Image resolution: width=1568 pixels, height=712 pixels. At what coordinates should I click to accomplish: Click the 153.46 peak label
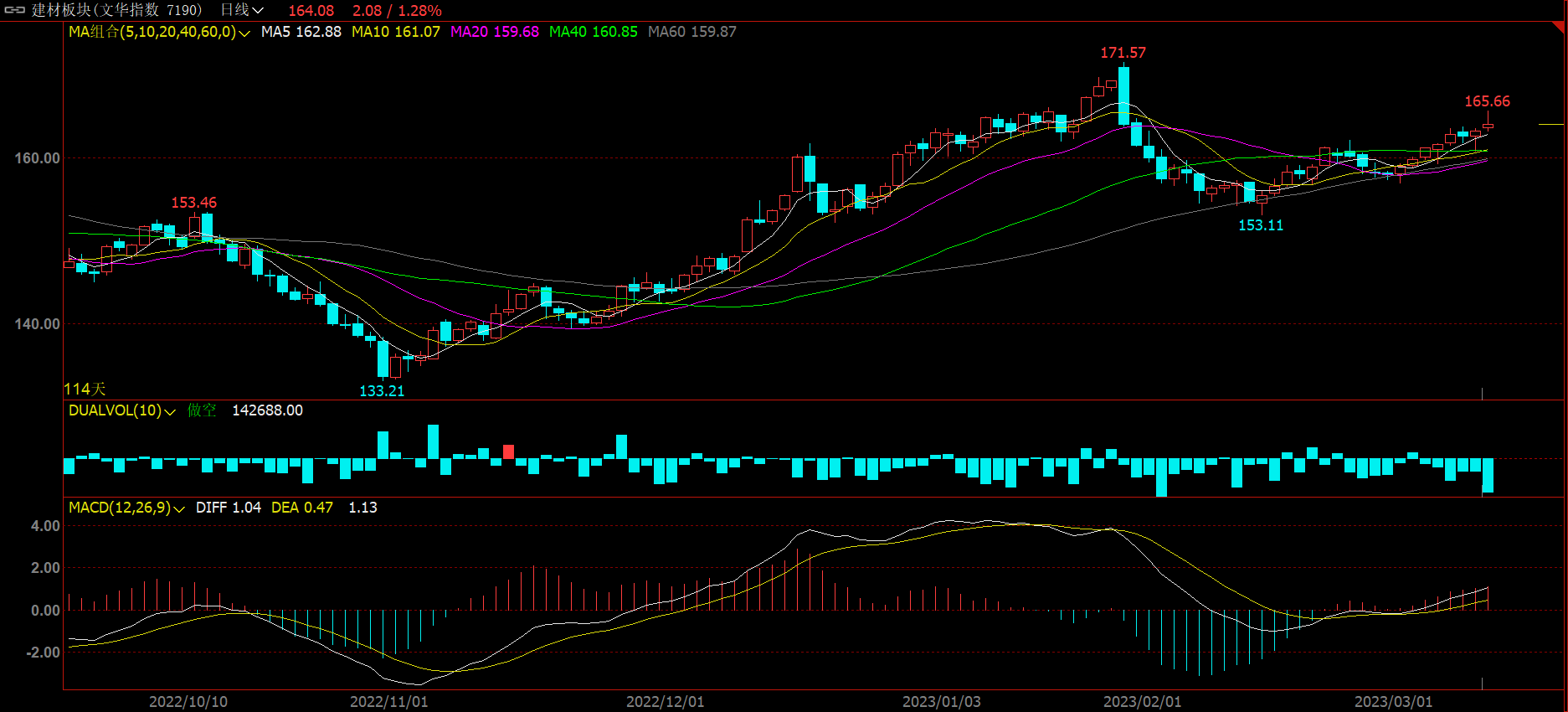[x=194, y=203]
